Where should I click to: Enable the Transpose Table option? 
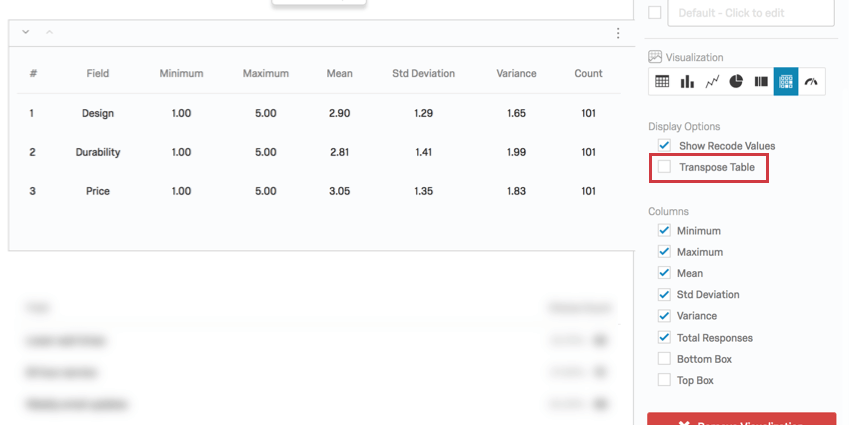[665, 167]
